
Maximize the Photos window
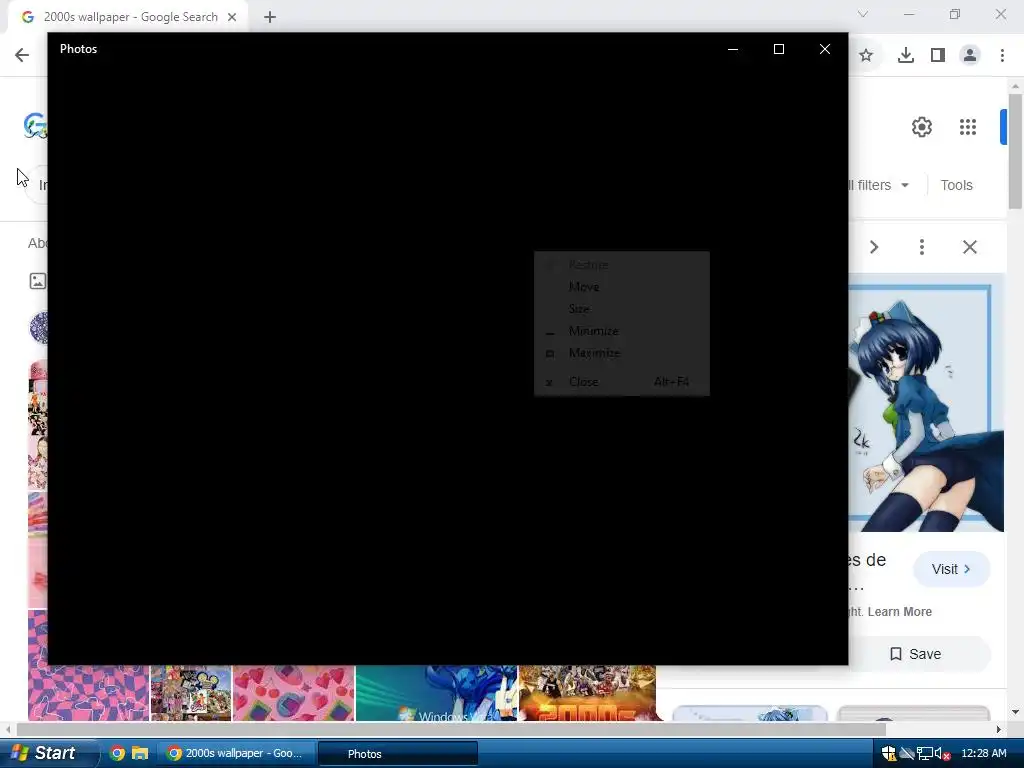click(778, 49)
